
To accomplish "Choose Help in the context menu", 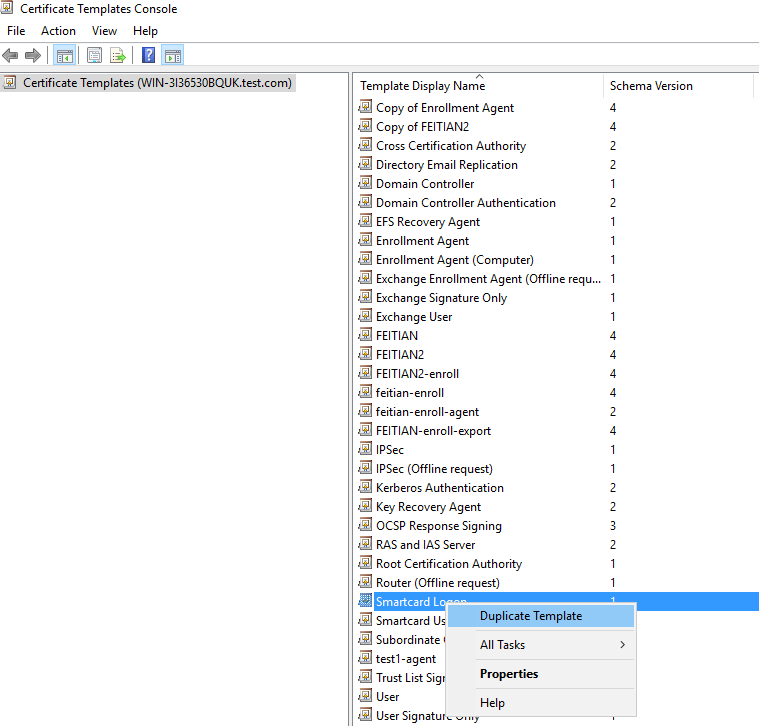I will point(541,703).
